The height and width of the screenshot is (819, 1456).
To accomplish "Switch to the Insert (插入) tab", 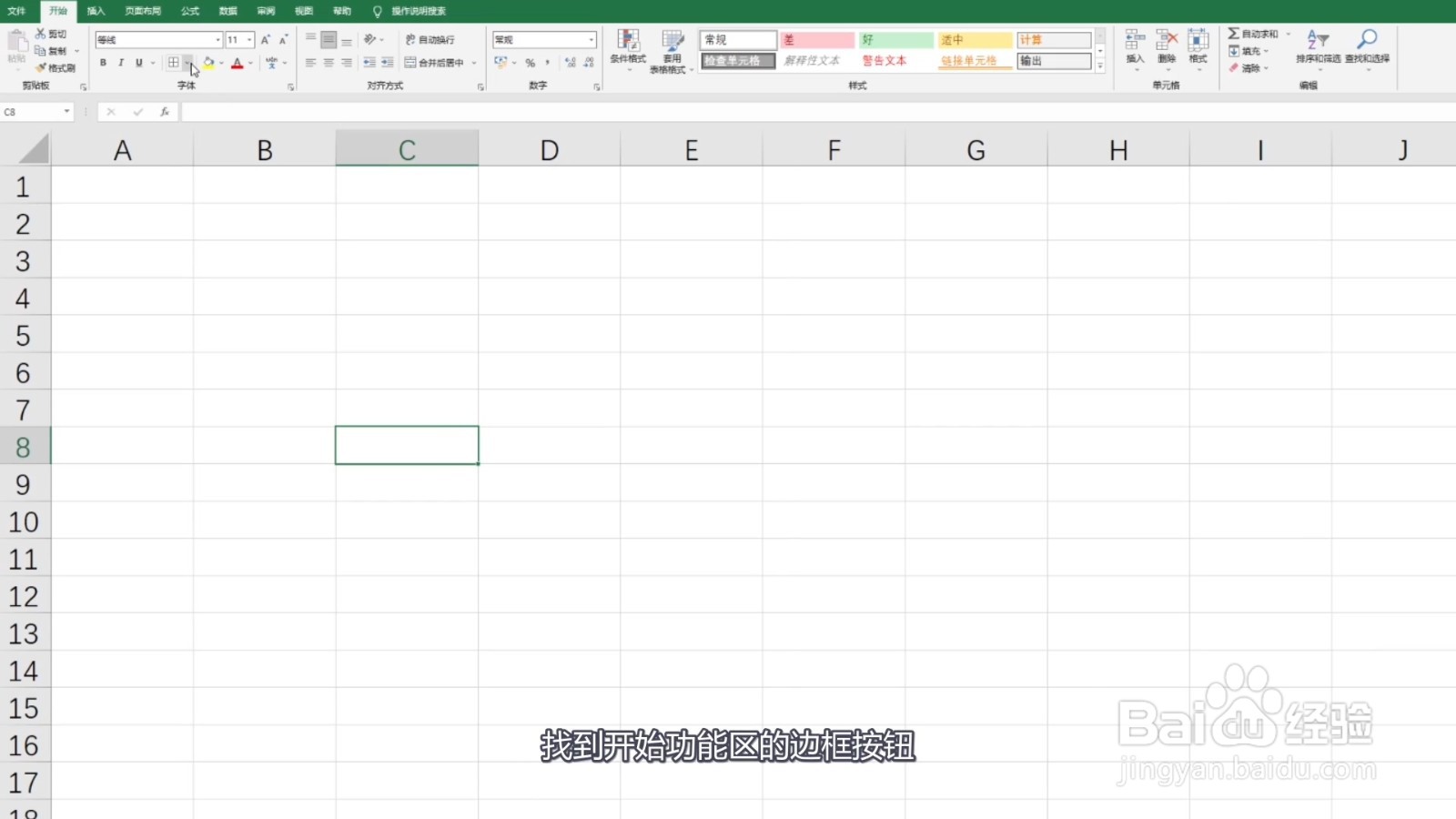I will coord(96,11).
